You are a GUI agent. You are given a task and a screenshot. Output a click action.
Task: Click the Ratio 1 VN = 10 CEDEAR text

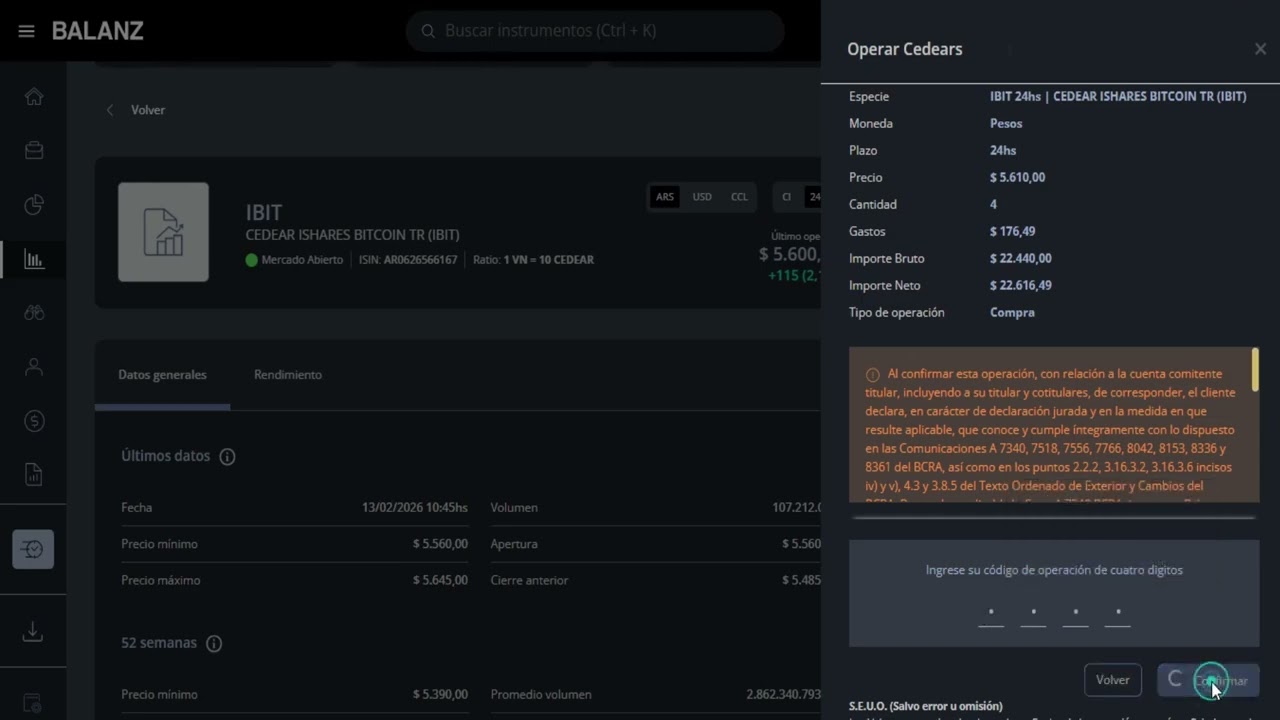pyautogui.click(x=533, y=260)
